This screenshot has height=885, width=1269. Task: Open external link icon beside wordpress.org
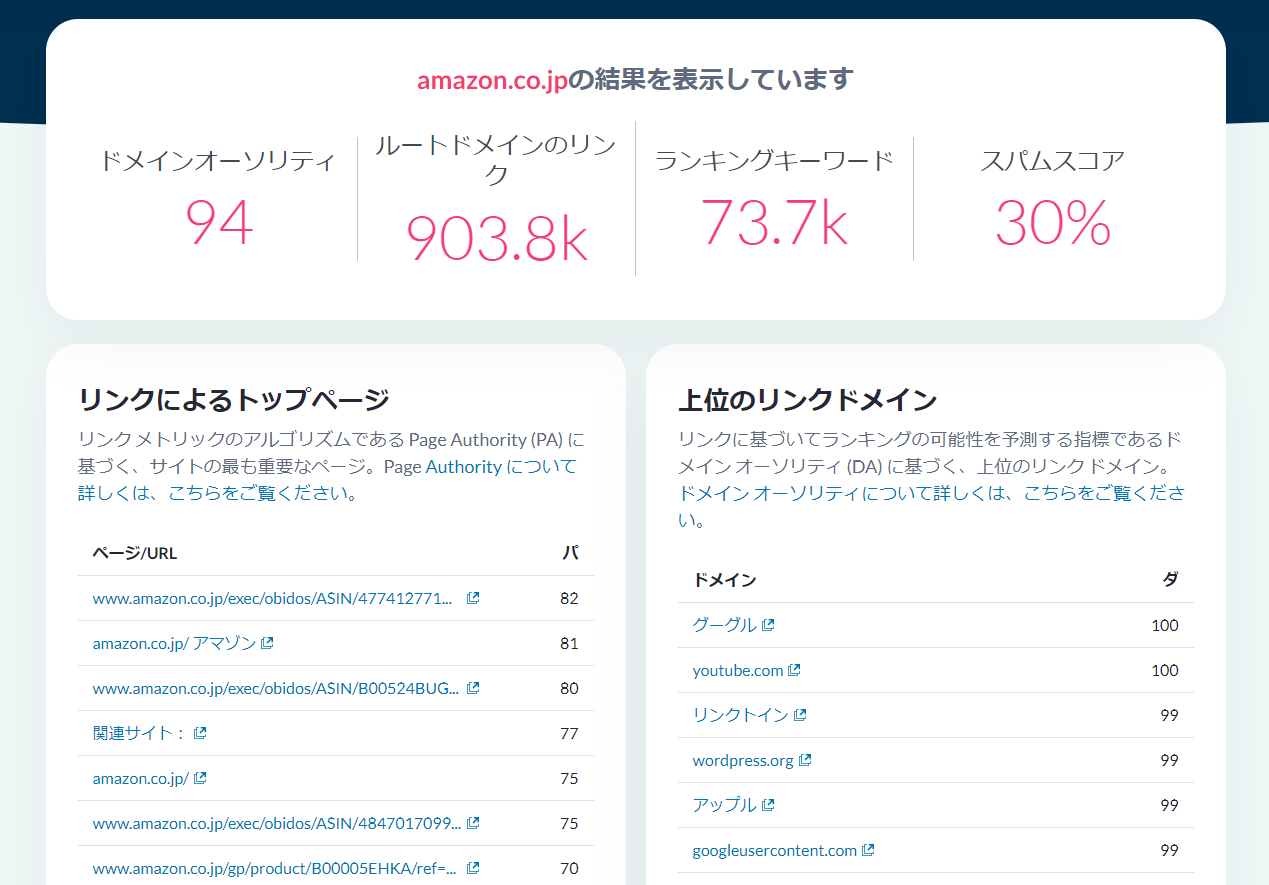point(805,760)
